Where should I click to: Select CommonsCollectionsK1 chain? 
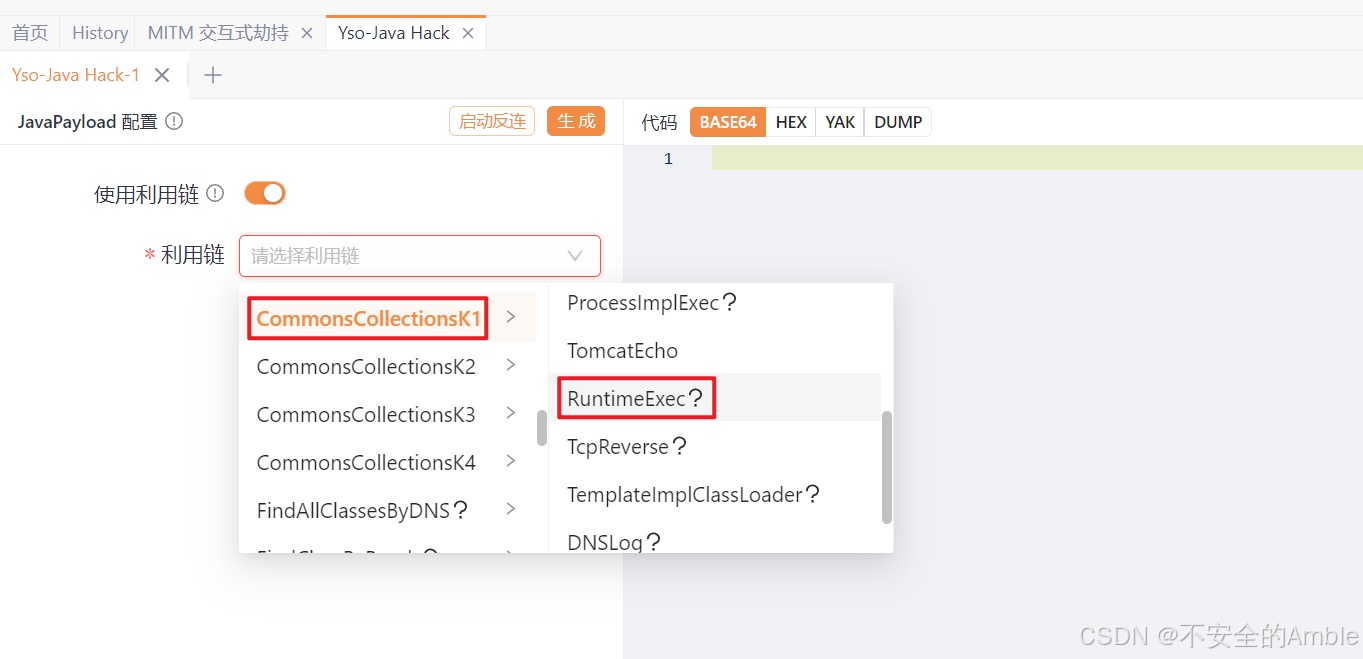pos(369,319)
